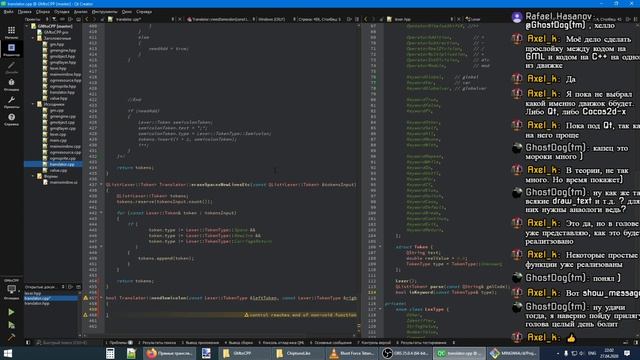Open translator.hpp in the project tree
This screenshot has width=640, height=360.
coord(62,92)
